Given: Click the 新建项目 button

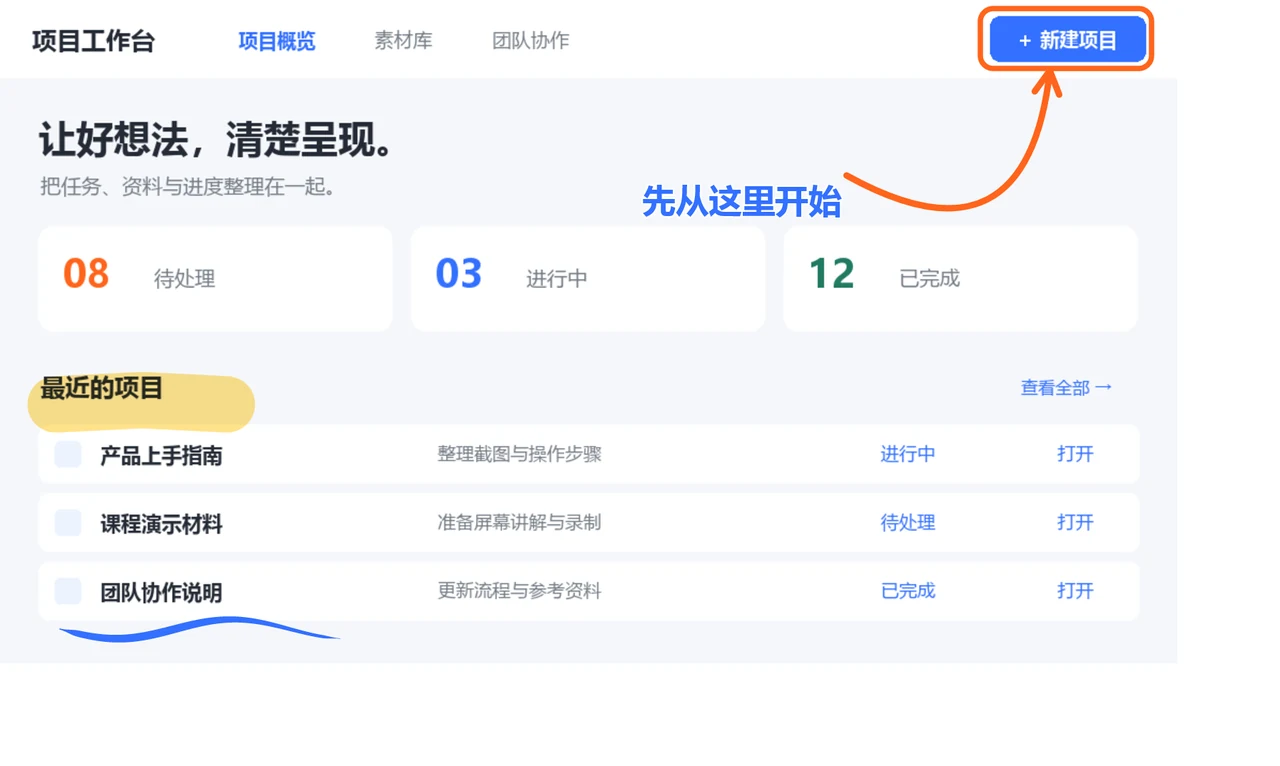Looking at the screenshot, I should [x=1067, y=40].
